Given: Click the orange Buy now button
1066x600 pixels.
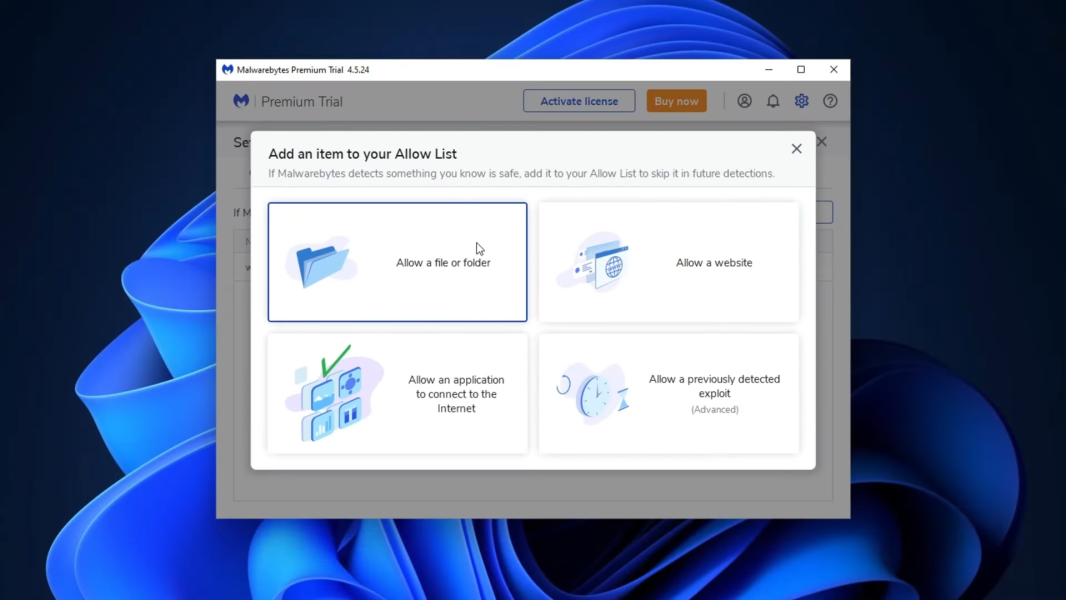Looking at the screenshot, I should click(x=676, y=101).
